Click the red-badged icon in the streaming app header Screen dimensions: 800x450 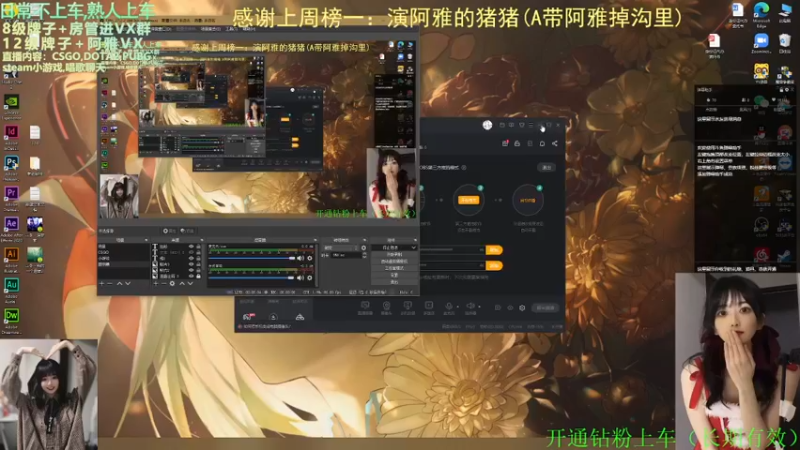(505, 143)
